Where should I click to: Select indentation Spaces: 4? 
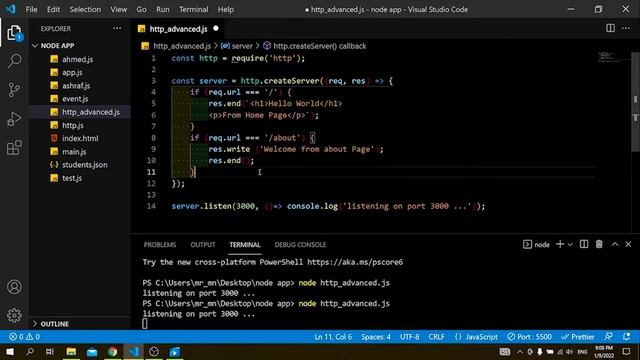[x=376, y=337]
